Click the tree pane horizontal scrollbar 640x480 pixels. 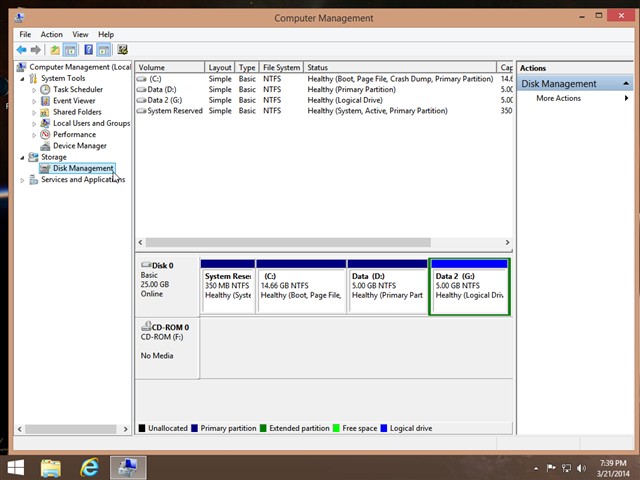click(73, 429)
